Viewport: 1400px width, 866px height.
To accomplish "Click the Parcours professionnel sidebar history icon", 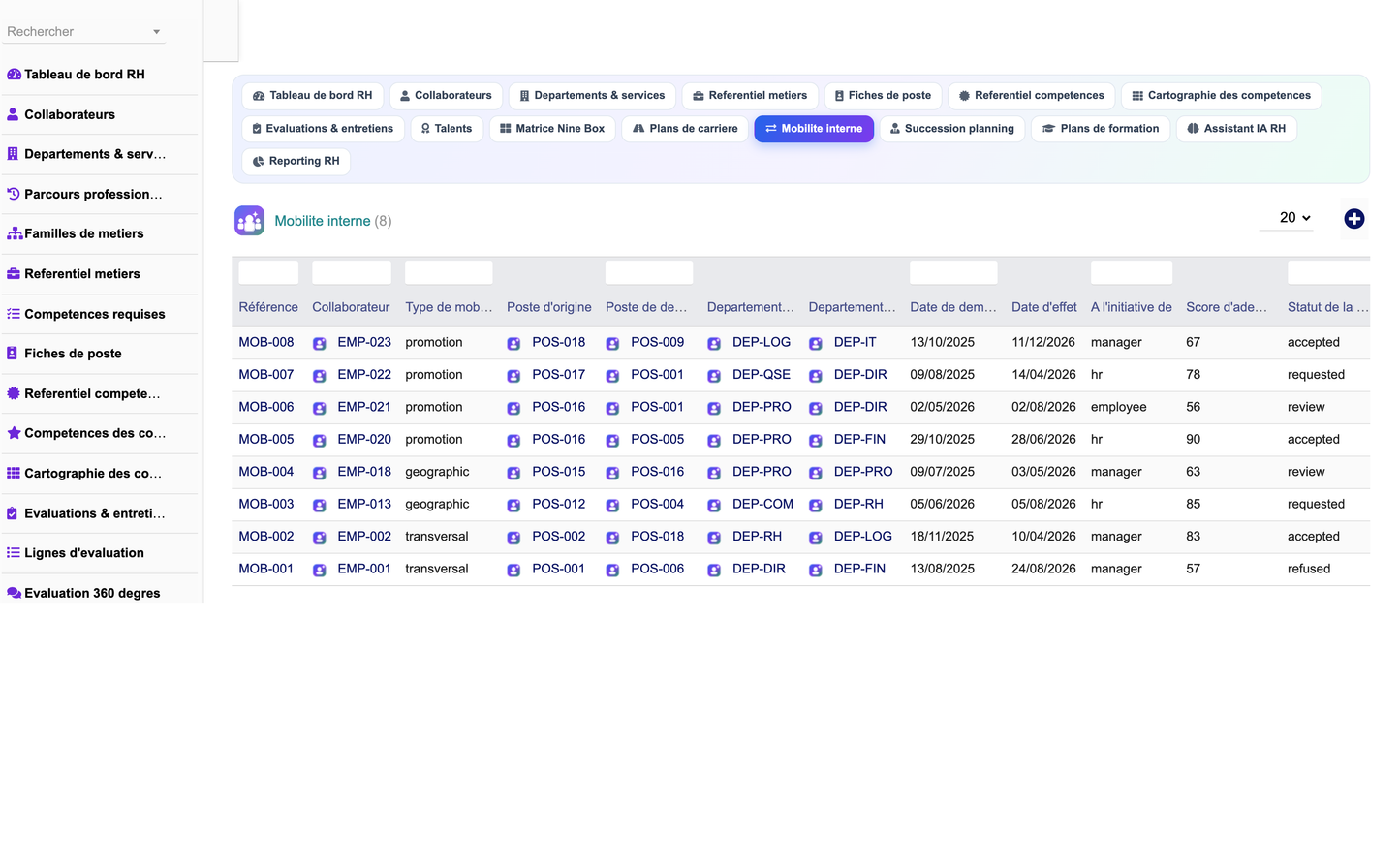I will [14, 194].
